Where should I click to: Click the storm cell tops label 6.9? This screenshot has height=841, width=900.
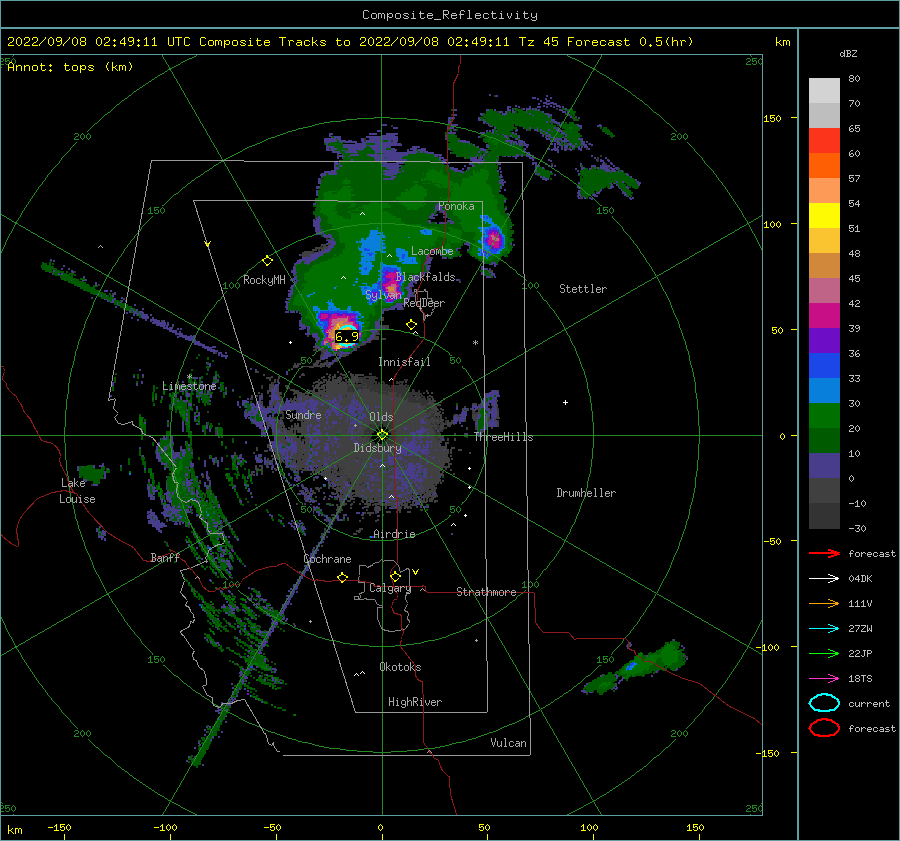click(347, 336)
